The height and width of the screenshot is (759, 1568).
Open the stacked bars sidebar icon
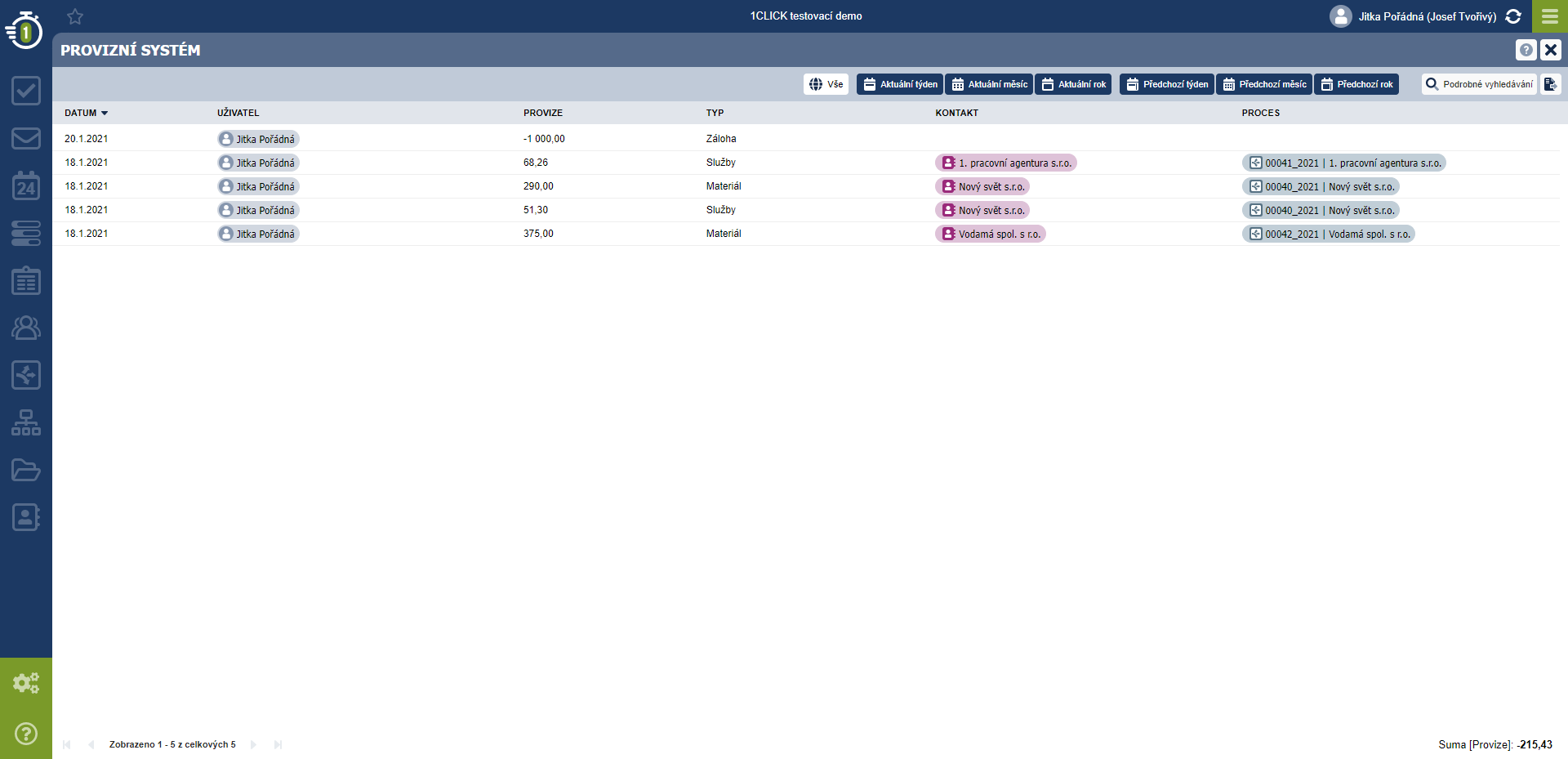(x=26, y=233)
